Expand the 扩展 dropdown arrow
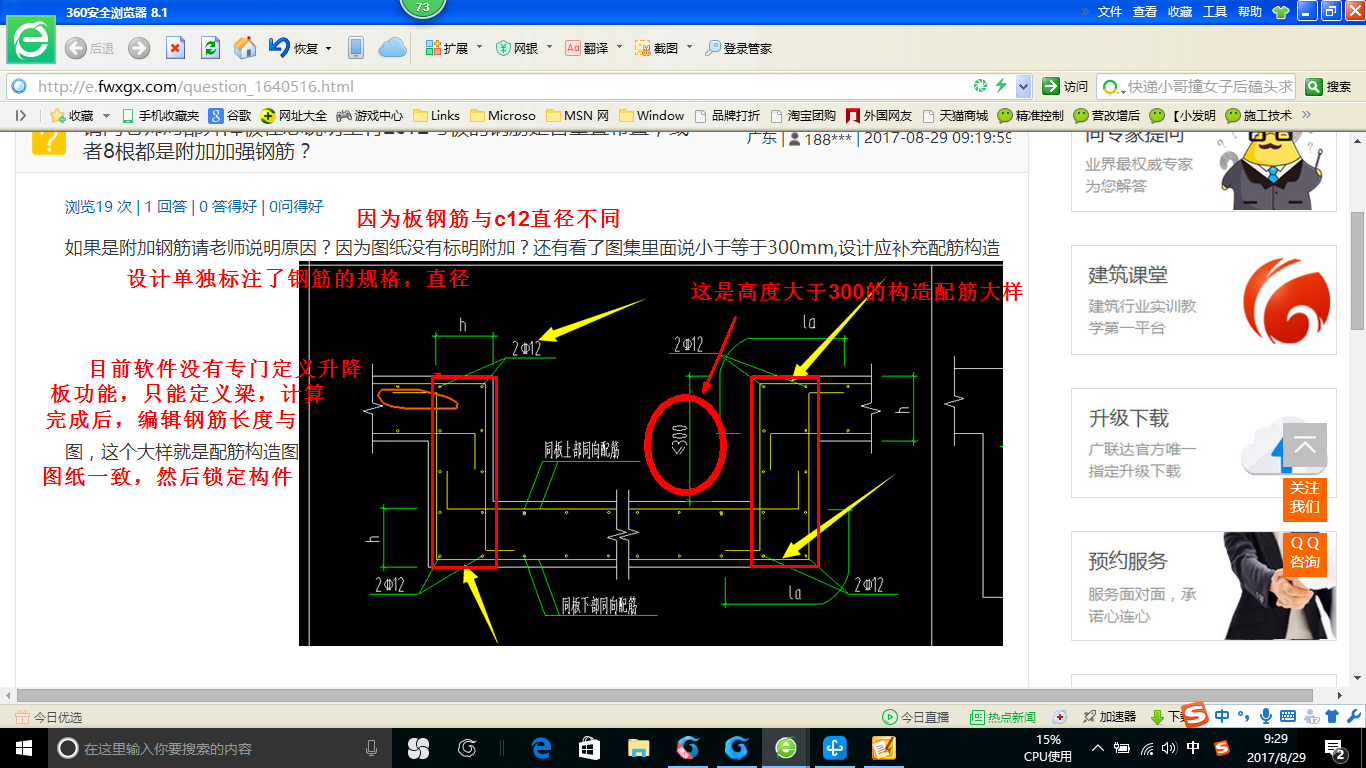 pos(479,47)
